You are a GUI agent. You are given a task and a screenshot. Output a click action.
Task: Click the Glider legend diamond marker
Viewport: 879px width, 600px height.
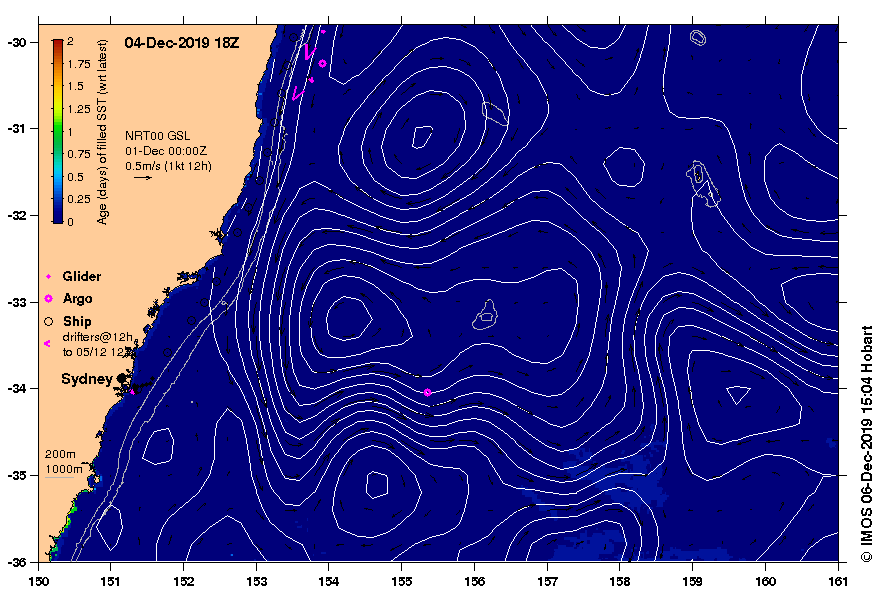49,276
